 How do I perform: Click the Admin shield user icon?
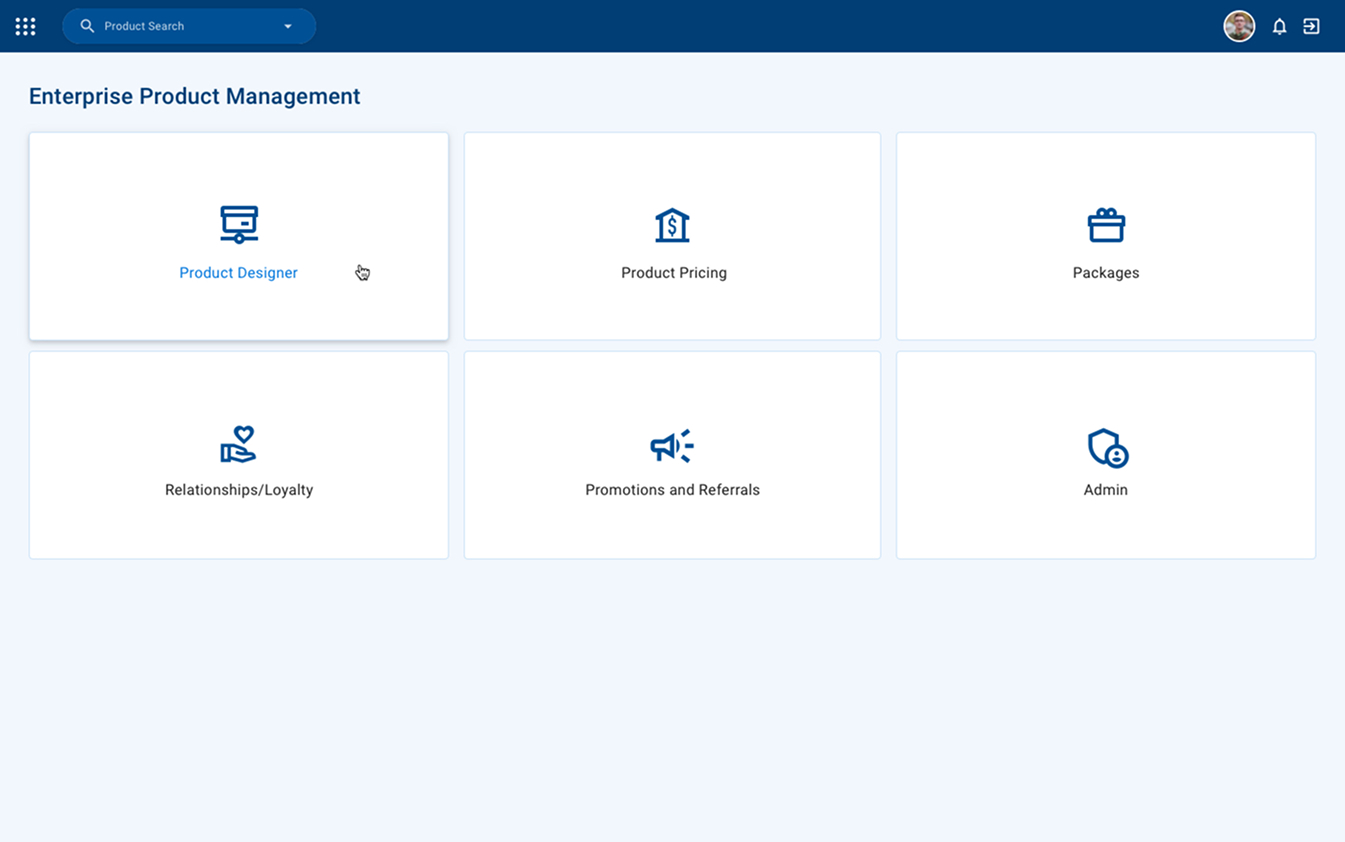1108,448
